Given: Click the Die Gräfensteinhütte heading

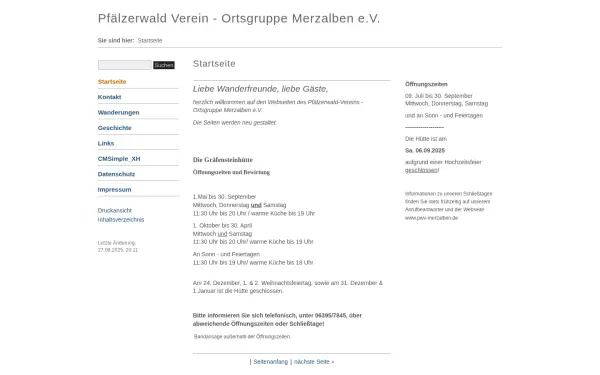Looking at the screenshot, I should [x=223, y=160].
